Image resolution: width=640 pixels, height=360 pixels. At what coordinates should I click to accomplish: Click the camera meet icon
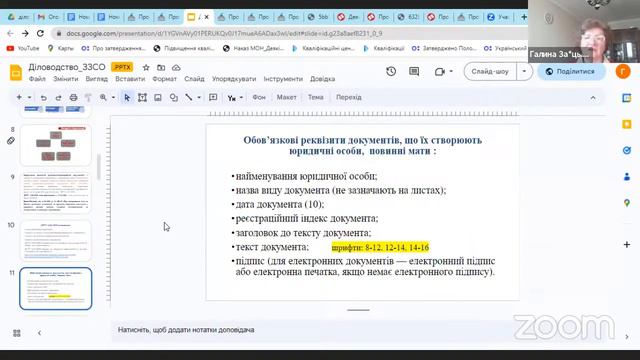[x=440, y=71]
